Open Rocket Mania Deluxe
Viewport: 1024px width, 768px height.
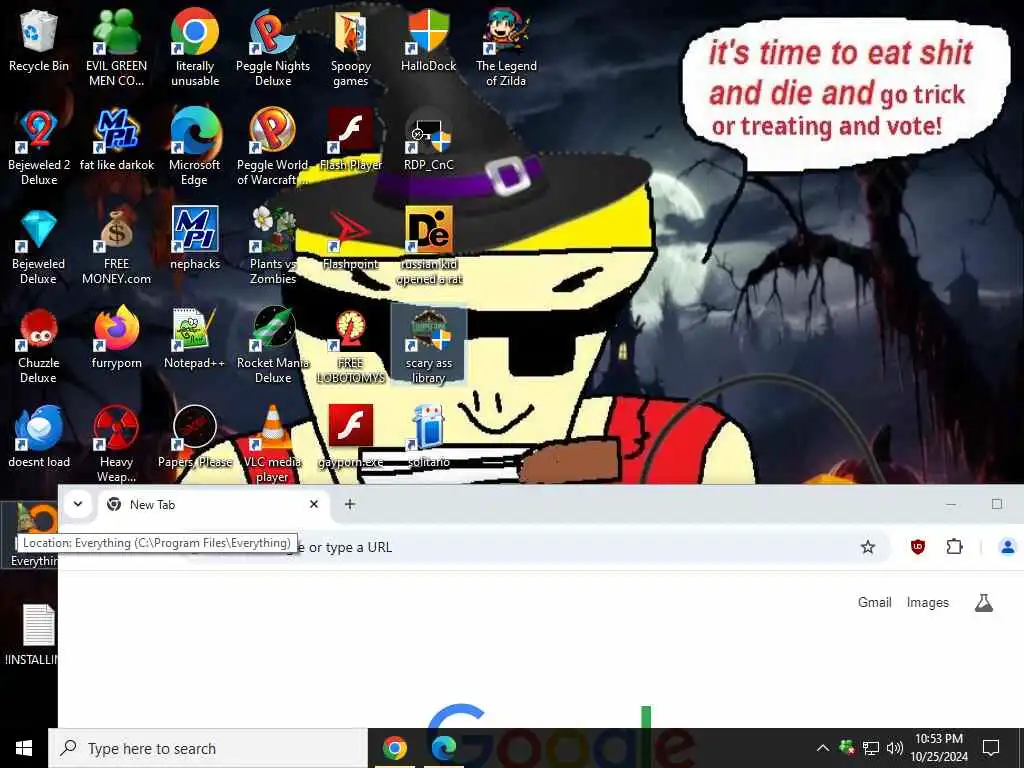272,344
